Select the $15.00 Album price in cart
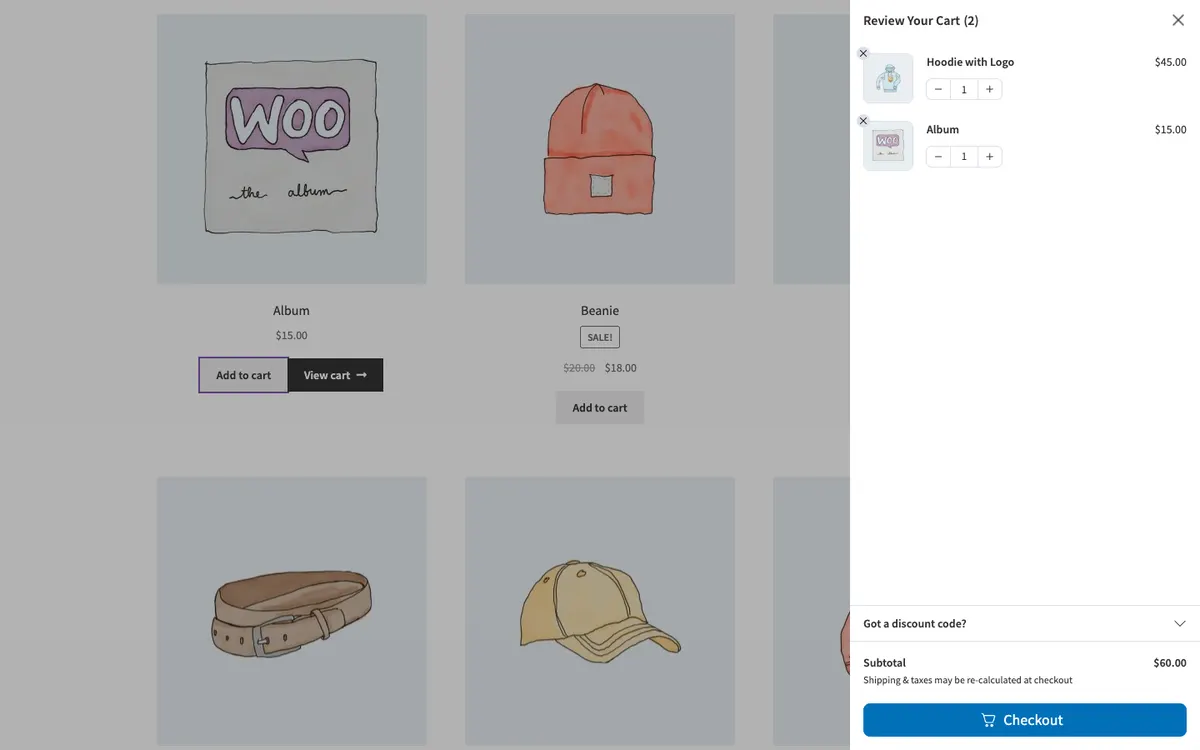The width and height of the screenshot is (1200, 750). tap(1170, 129)
